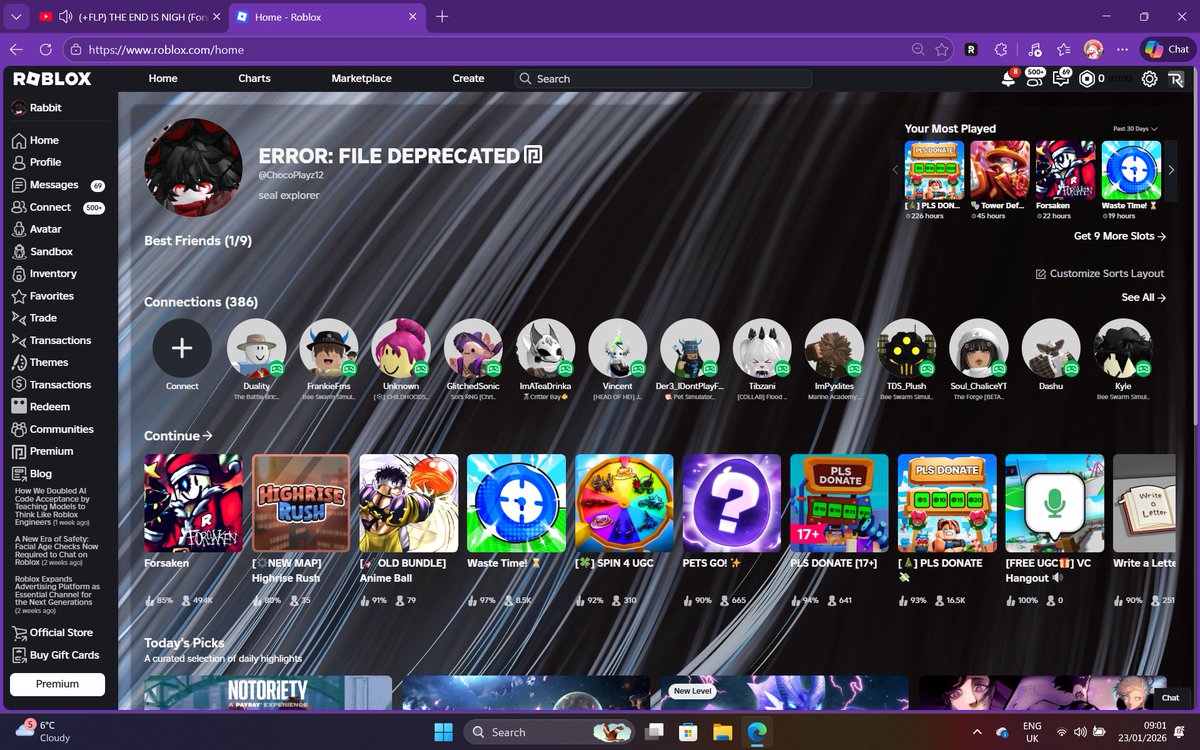Open Tower Defense in Your Most Played
The height and width of the screenshot is (750, 1200).
tap(1000, 170)
